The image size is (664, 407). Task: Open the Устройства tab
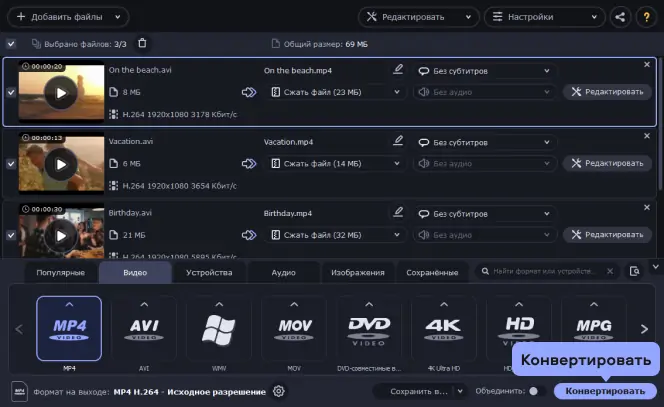(209, 272)
